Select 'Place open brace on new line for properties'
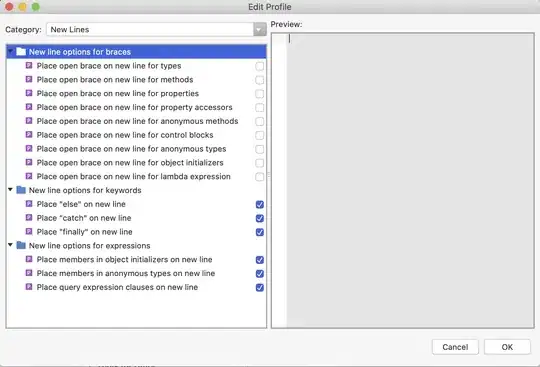This screenshot has width=540, height=367. tap(118, 93)
